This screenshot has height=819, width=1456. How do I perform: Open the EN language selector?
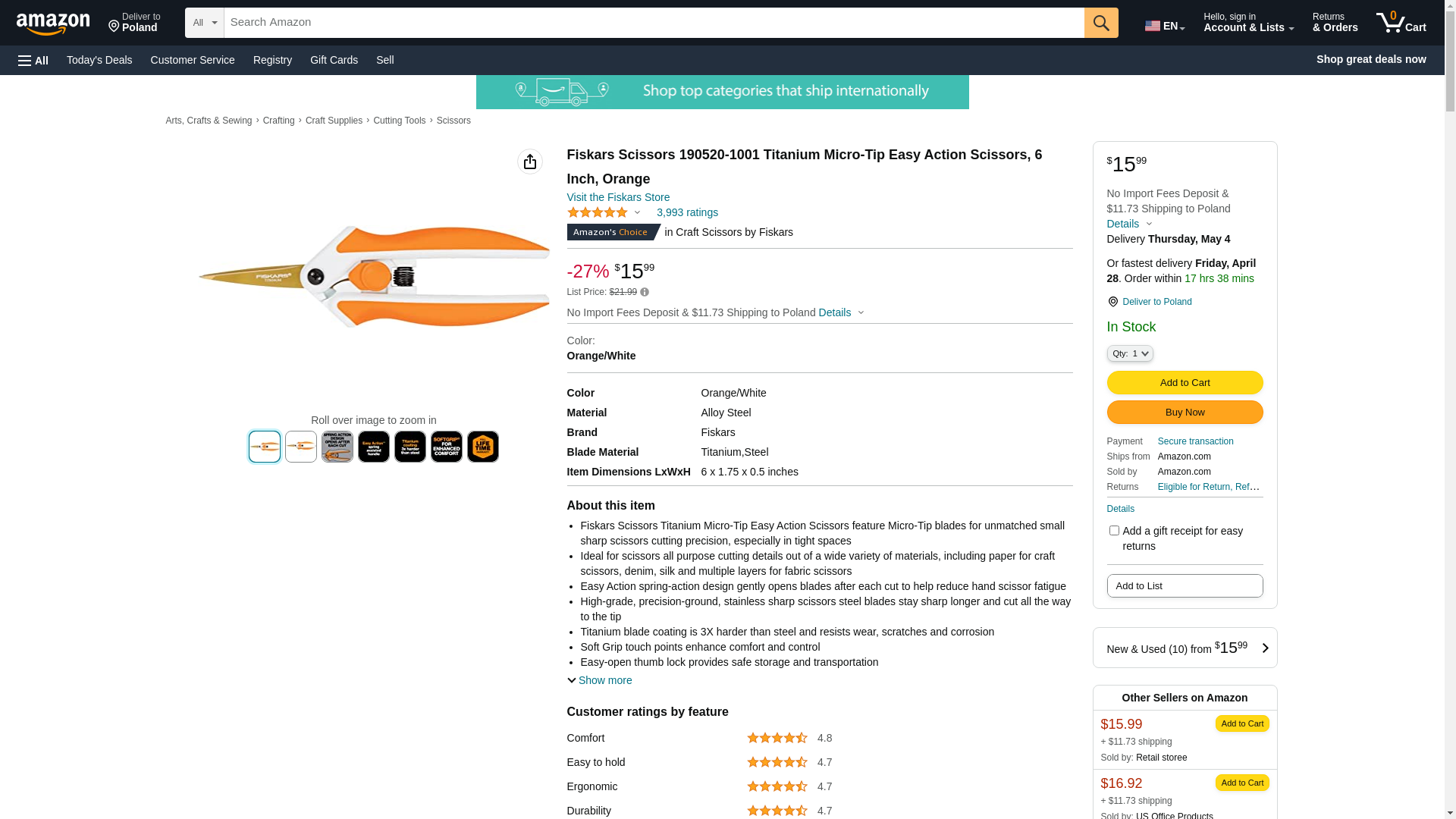pos(1164,26)
